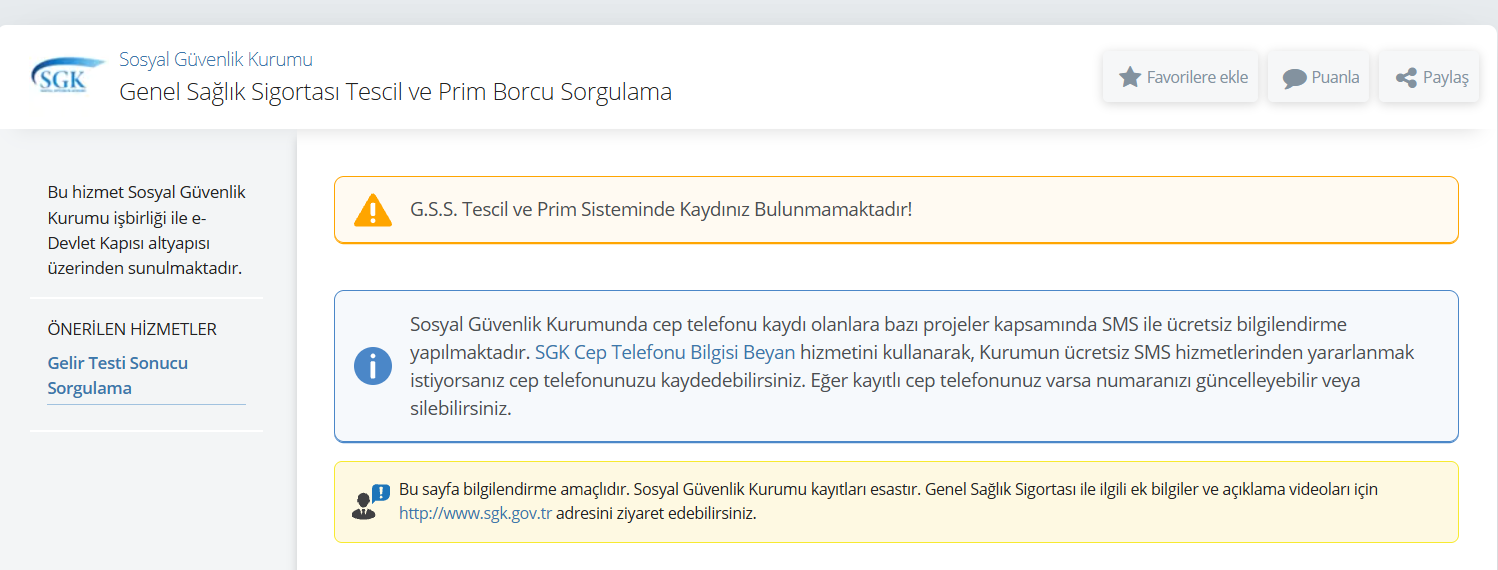Share the page with Paylaş button
The width and height of the screenshot is (1498, 570).
[1429, 77]
